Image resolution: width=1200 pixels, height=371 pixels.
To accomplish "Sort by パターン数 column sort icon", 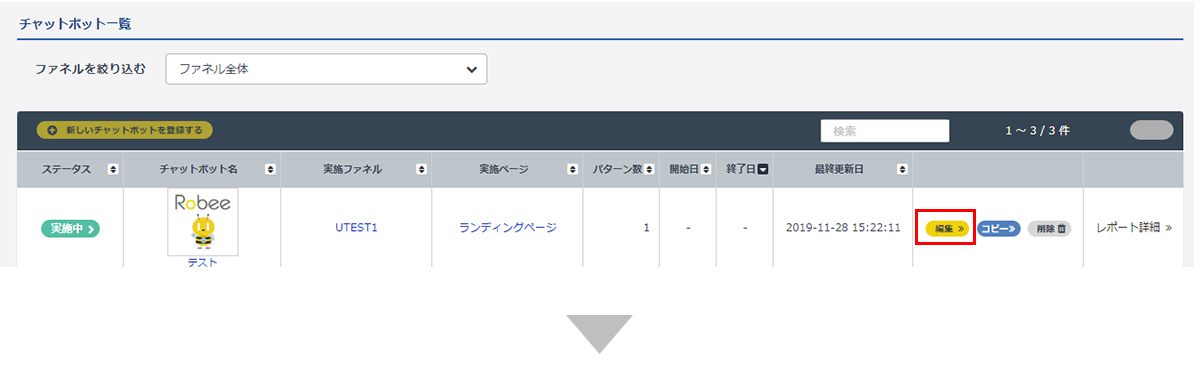I will click(649, 170).
